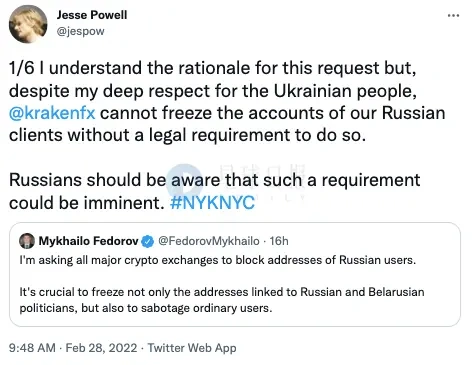This screenshot has height=365, width=472.
Task: Open Mykhailo Fedorov name in quoted tweet
Action: 88,241
